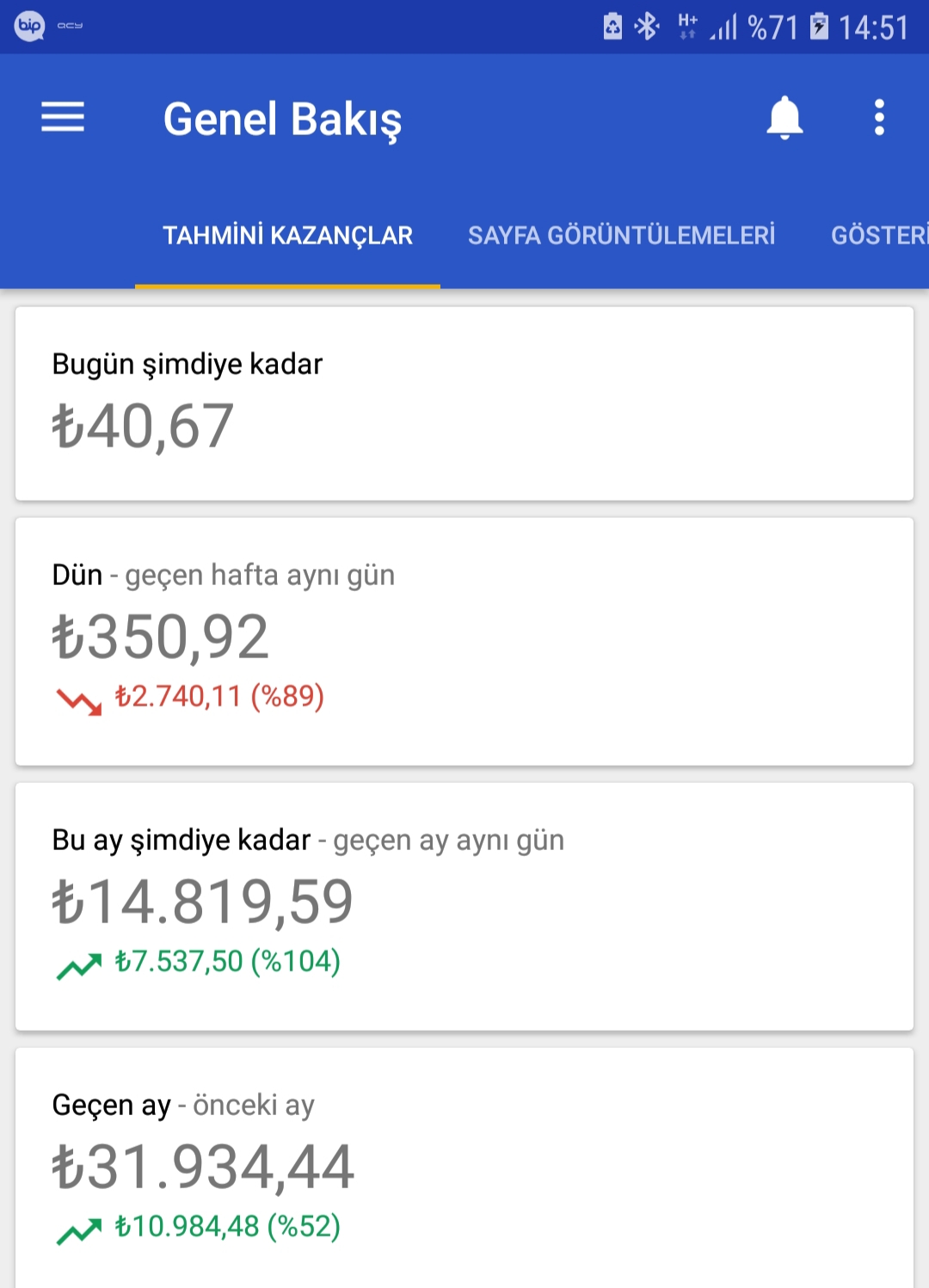
Task: Tap green upward trend arrow under Bu ay
Action: tap(79, 966)
